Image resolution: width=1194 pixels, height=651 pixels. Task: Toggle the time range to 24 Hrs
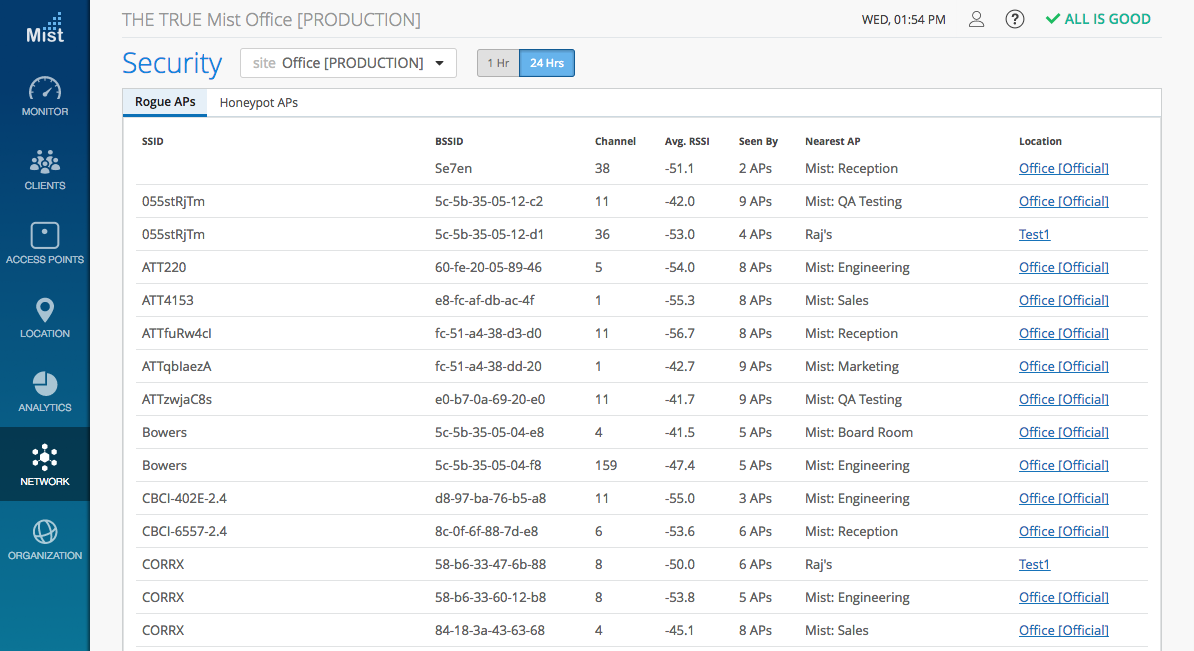(x=547, y=63)
